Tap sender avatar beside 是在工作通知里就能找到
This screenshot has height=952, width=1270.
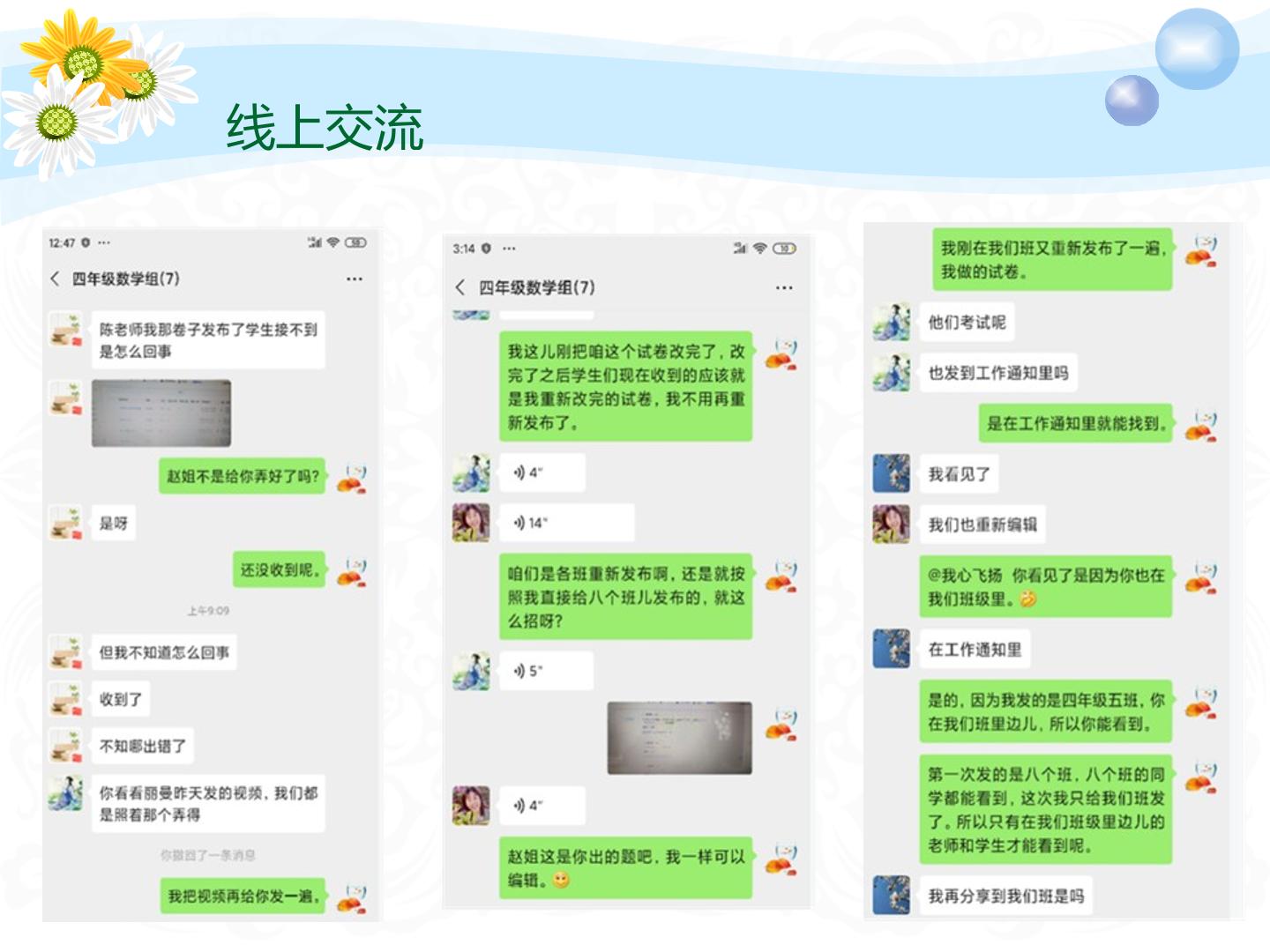tap(1201, 425)
